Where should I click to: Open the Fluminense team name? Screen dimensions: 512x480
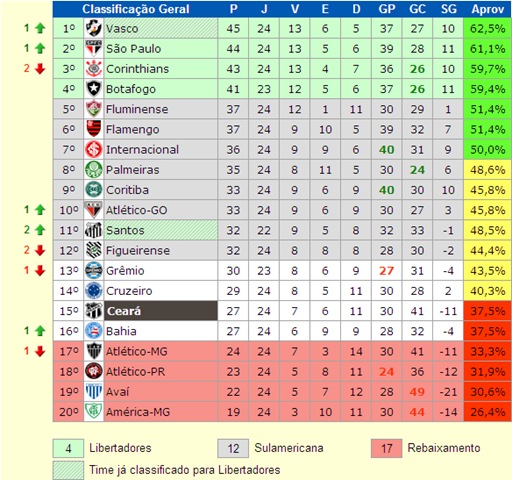pos(137,109)
